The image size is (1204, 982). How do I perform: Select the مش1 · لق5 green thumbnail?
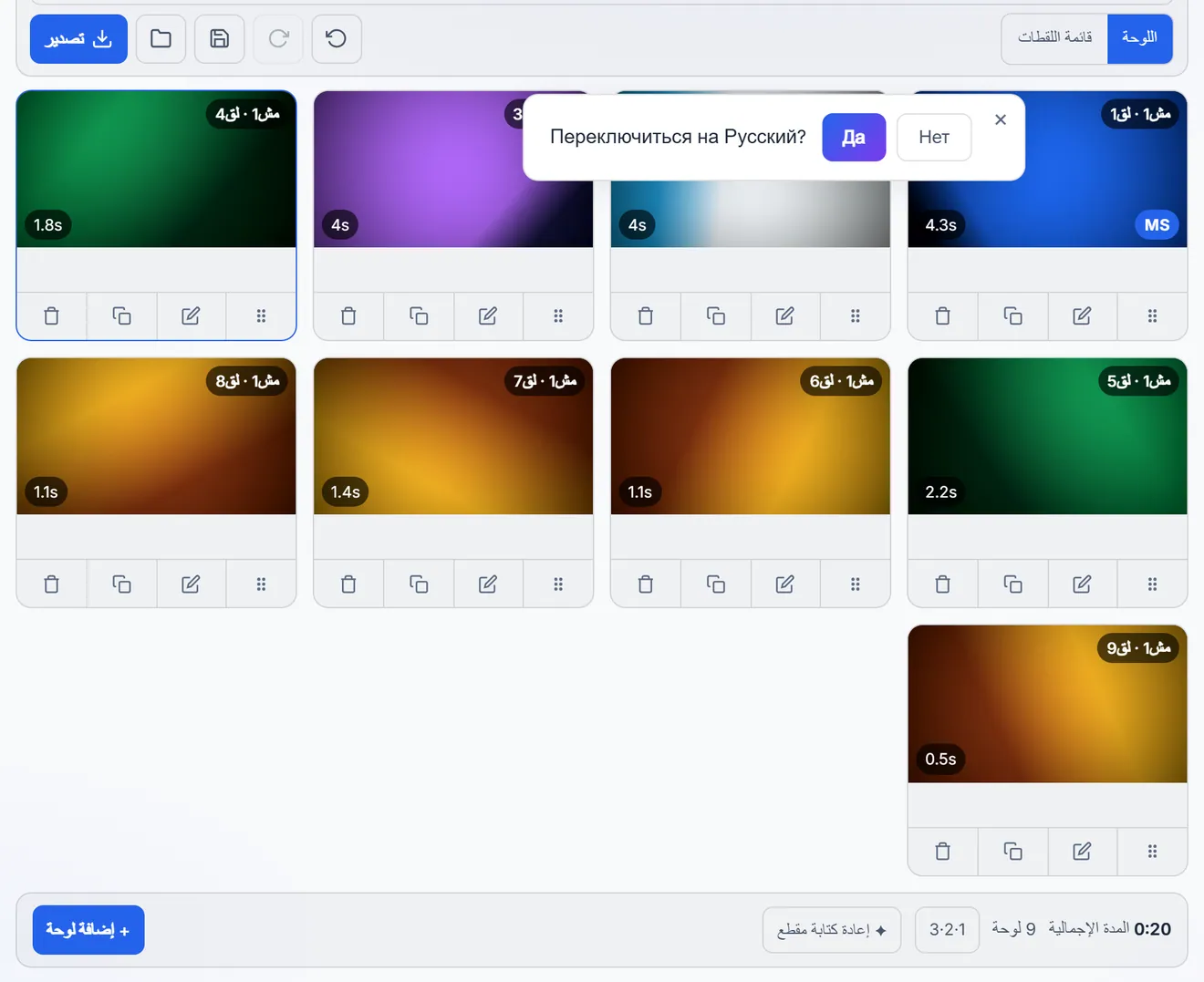(x=1047, y=436)
